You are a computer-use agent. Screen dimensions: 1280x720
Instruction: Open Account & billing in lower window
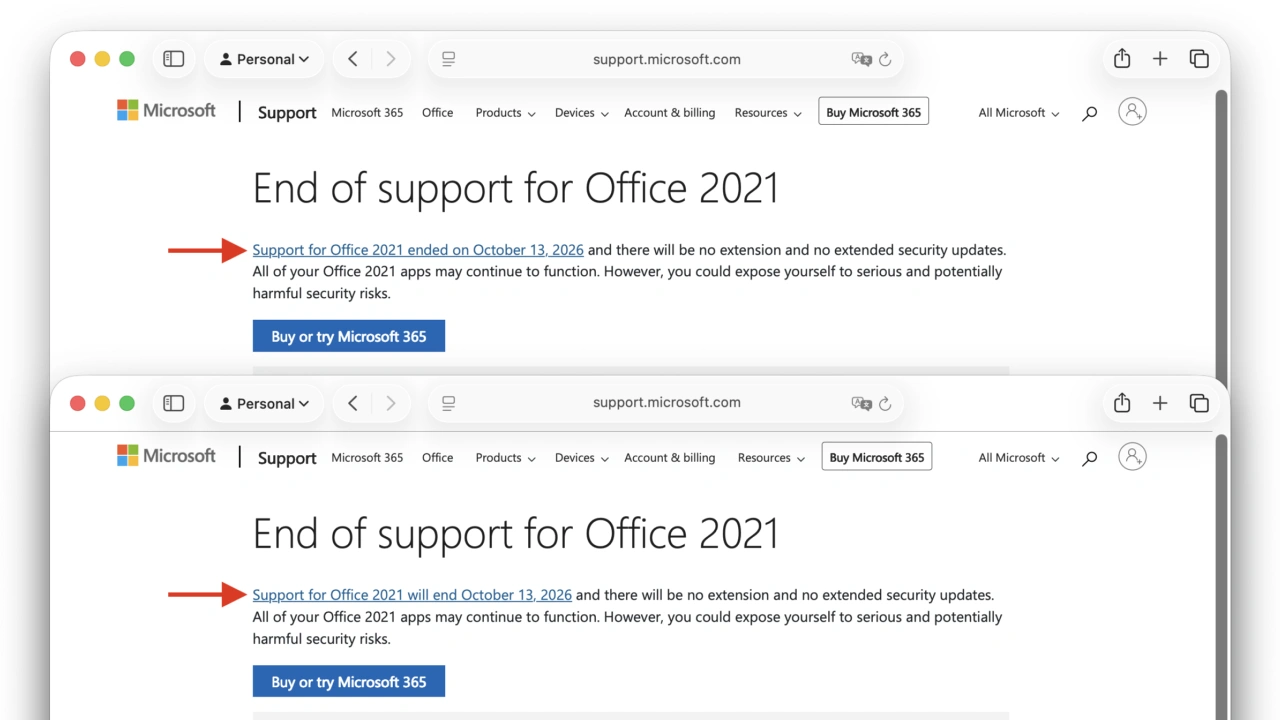pos(669,458)
